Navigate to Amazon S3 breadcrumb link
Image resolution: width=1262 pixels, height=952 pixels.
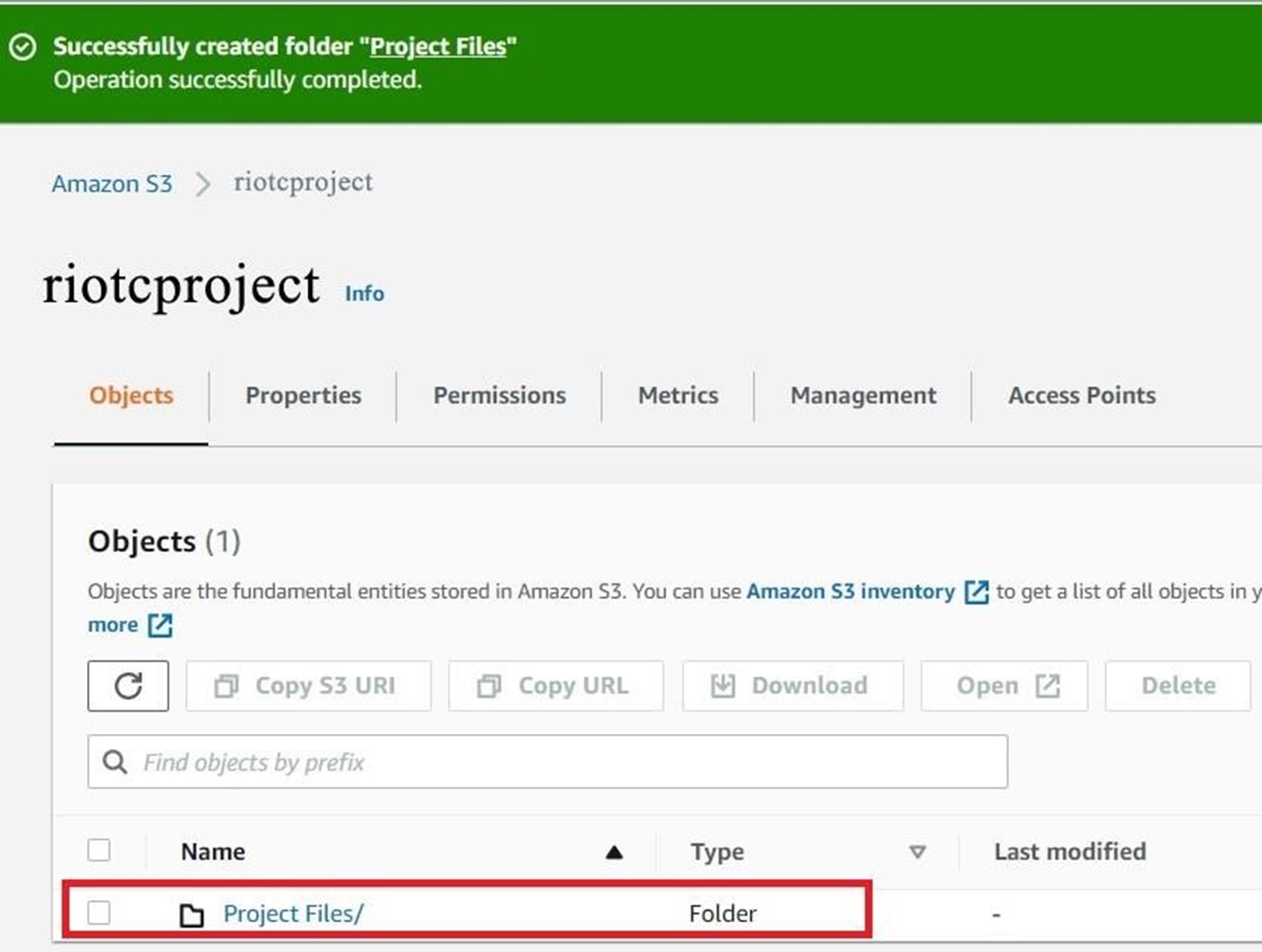(112, 183)
